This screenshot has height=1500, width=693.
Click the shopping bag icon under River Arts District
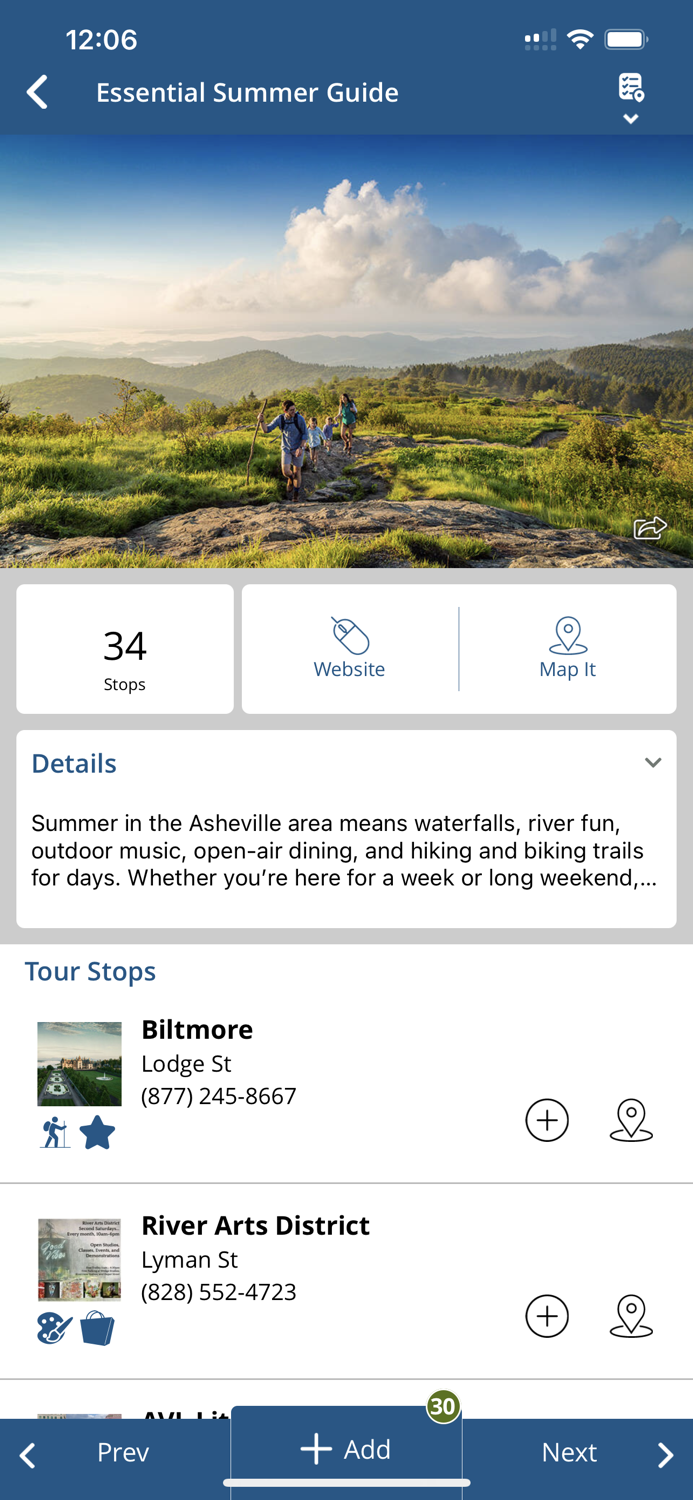click(x=96, y=1328)
